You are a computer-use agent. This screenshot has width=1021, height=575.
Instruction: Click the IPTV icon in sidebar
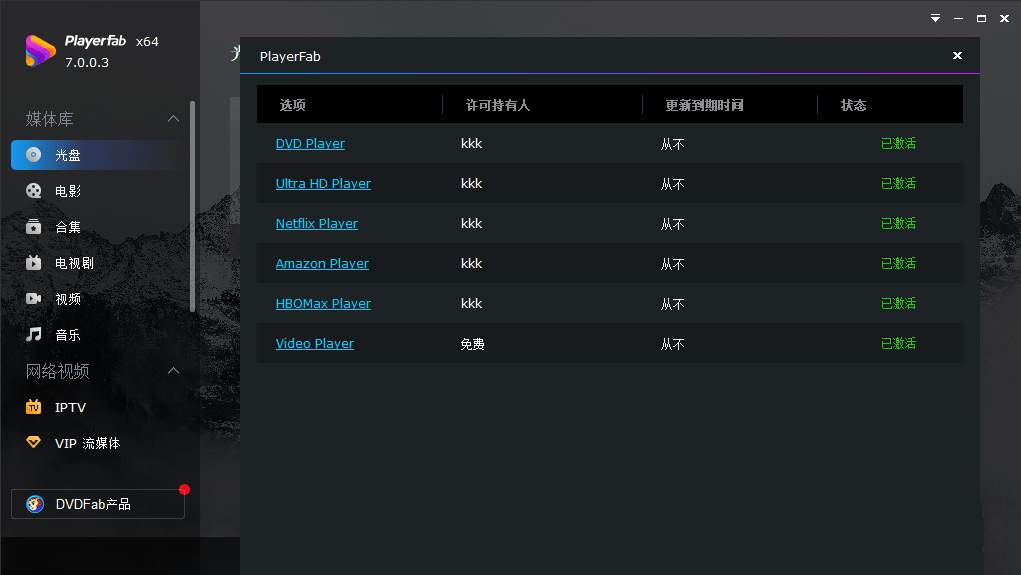(34, 407)
